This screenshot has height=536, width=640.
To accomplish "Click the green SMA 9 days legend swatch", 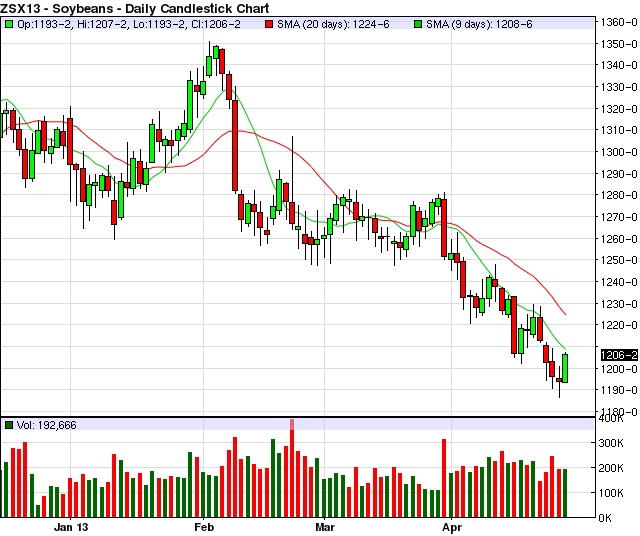I will click(x=418, y=24).
